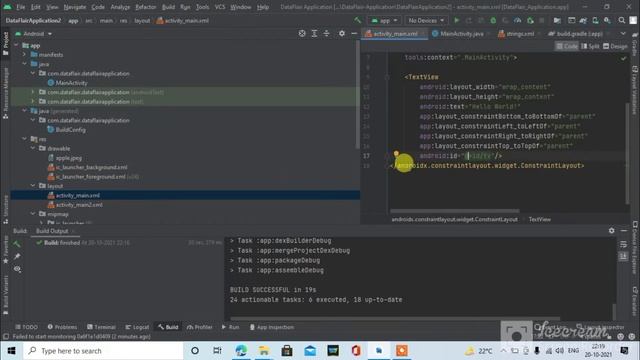640x360 pixels.
Task: Click Select Opened File target icon in Project panel
Action: (x=302, y=33)
